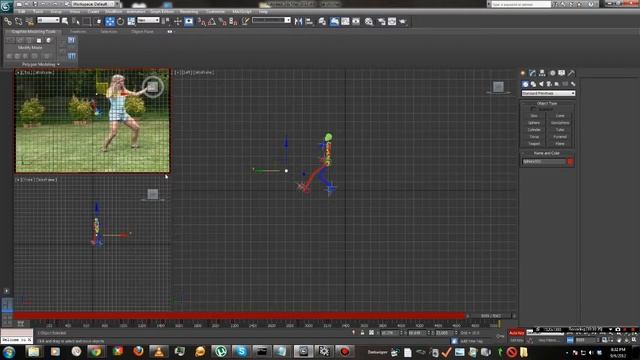Activate the Select and Move tool
The width and height of the screenshot is (640, 360).
click(109, 21)
